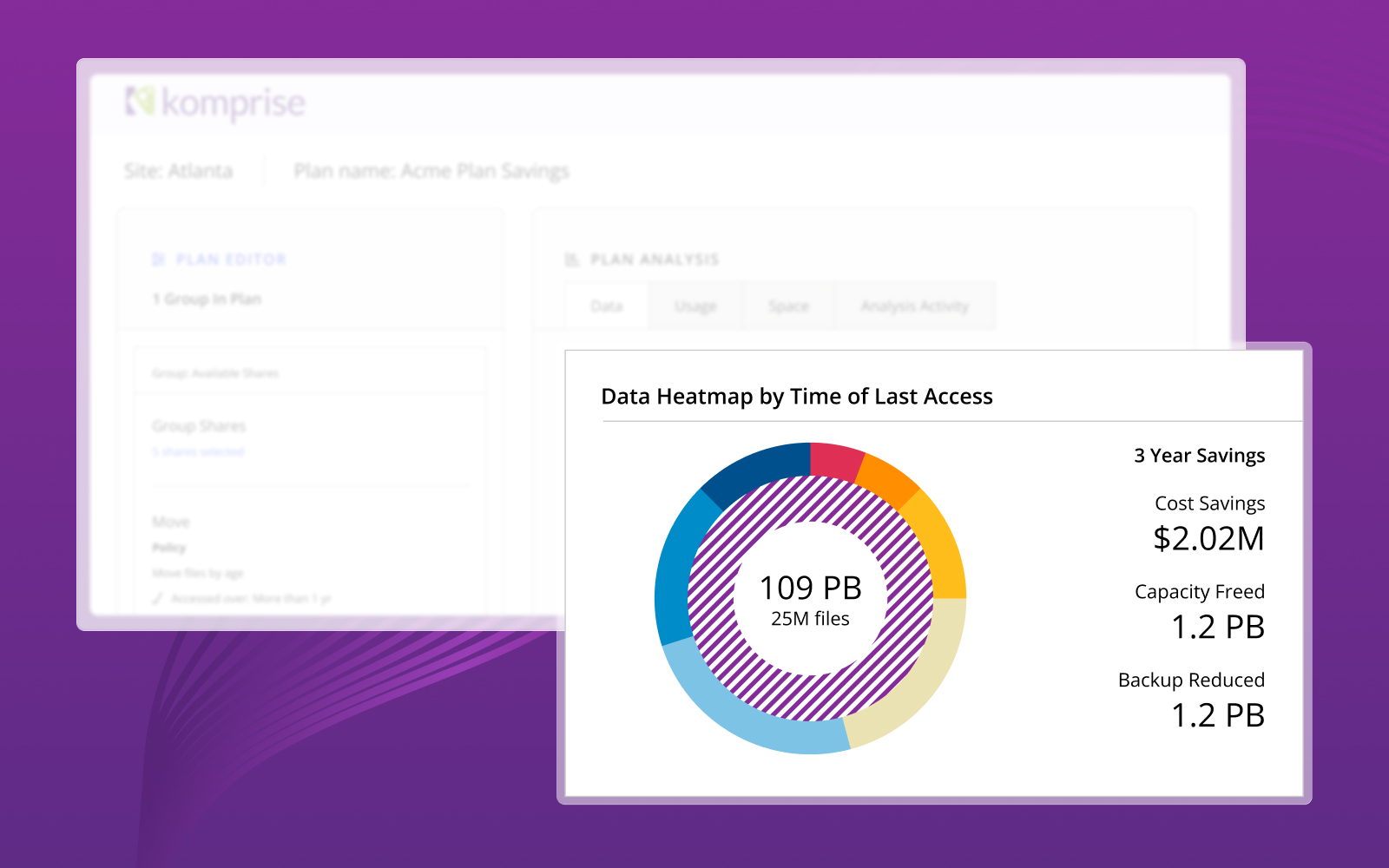Screen dimensions: 1389x868
Task: Click the dark navy donut chart segment
Action: coord(755,469)
